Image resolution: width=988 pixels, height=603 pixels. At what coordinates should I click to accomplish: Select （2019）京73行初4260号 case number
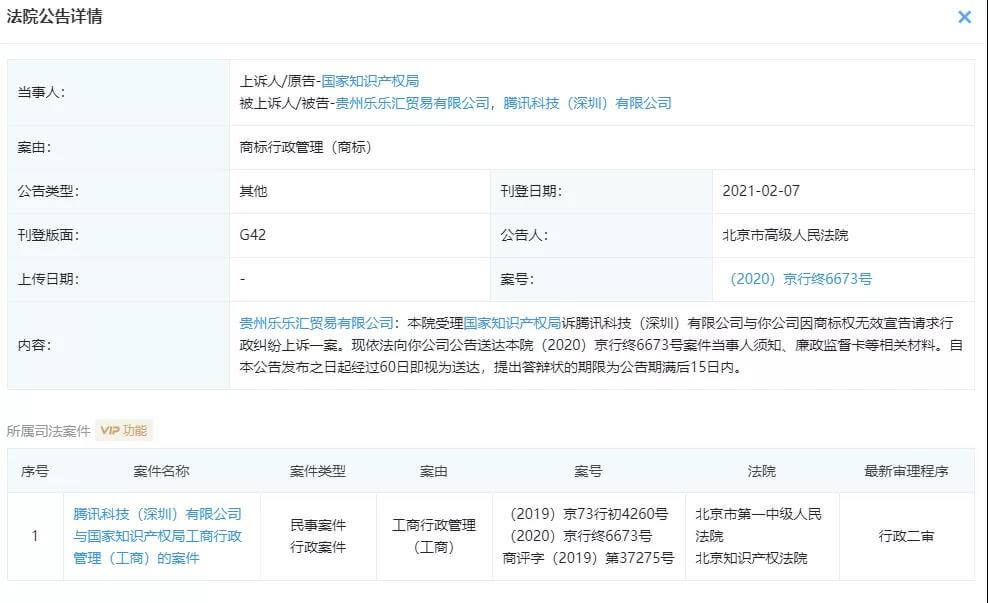[x=589, y=514]
